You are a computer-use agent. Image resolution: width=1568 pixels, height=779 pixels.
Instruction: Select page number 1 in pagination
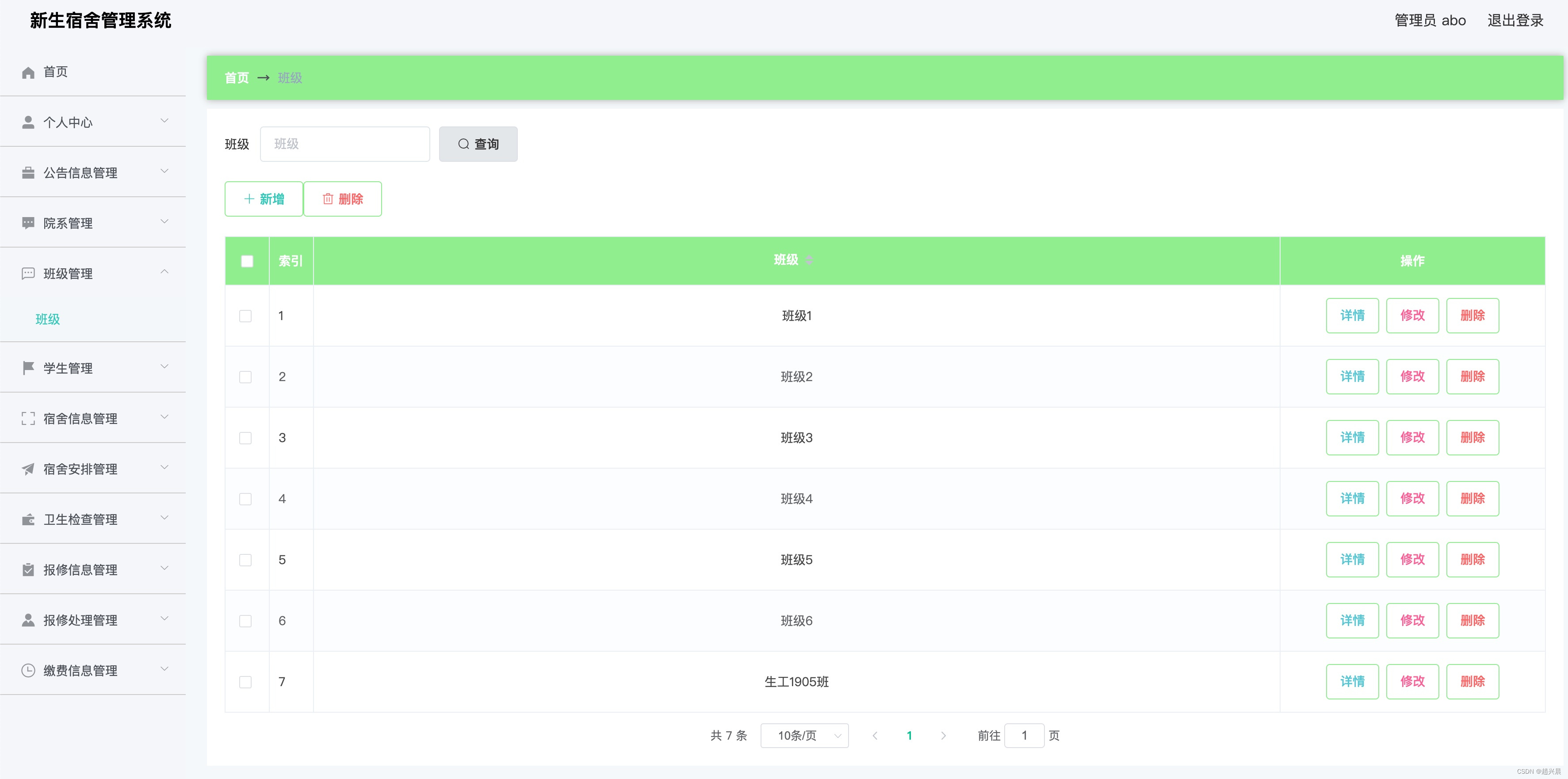(x=909, y=736)
